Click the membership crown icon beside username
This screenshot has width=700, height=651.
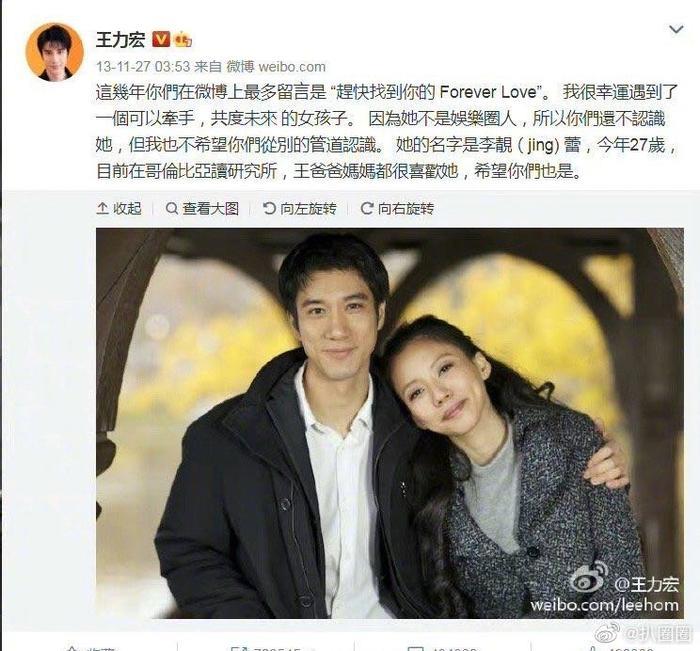pos(183,39)
